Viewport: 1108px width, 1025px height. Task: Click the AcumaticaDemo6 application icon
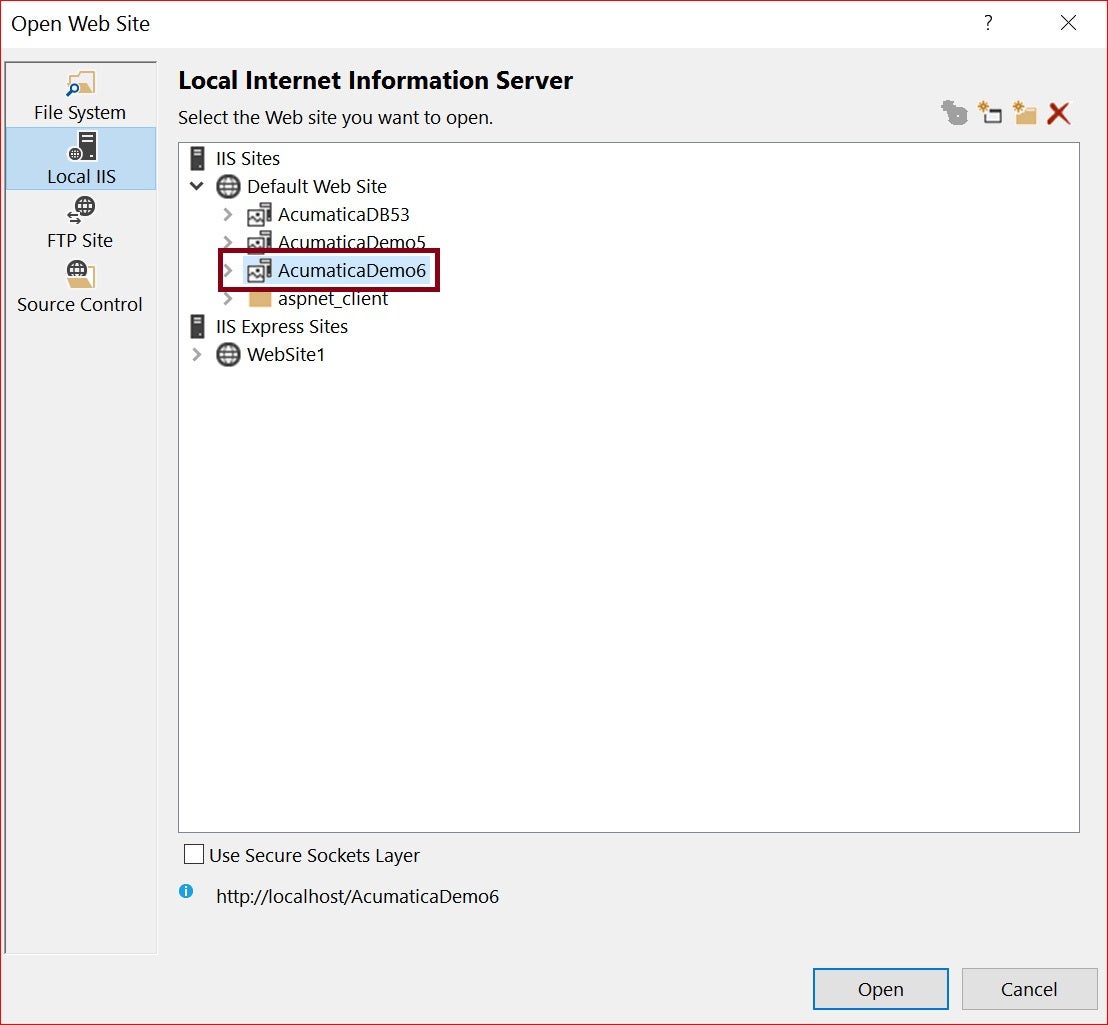[259, 271]
